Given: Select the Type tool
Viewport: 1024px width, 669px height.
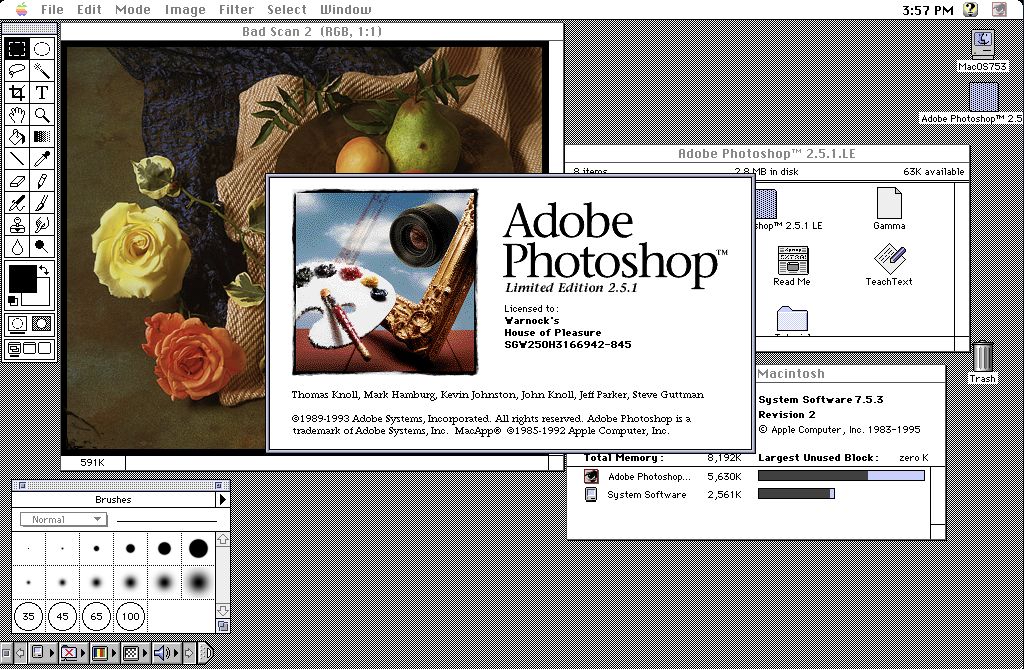Looking at the screenshot, I should pos(42,93).
